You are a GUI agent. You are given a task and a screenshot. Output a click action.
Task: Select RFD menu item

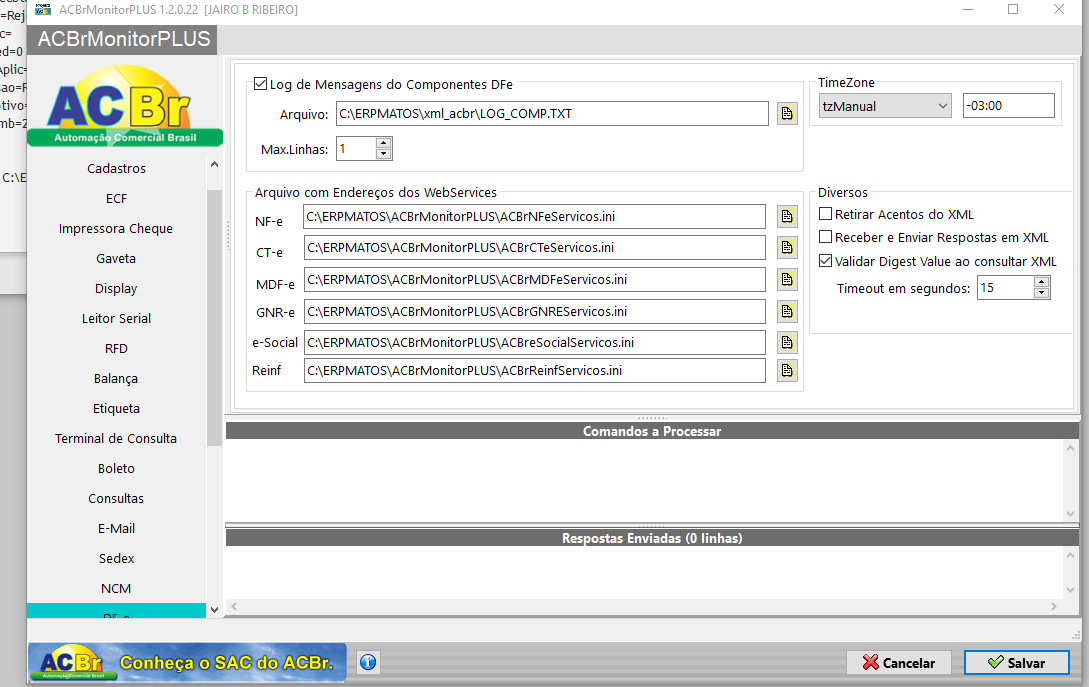coord(116,348)
